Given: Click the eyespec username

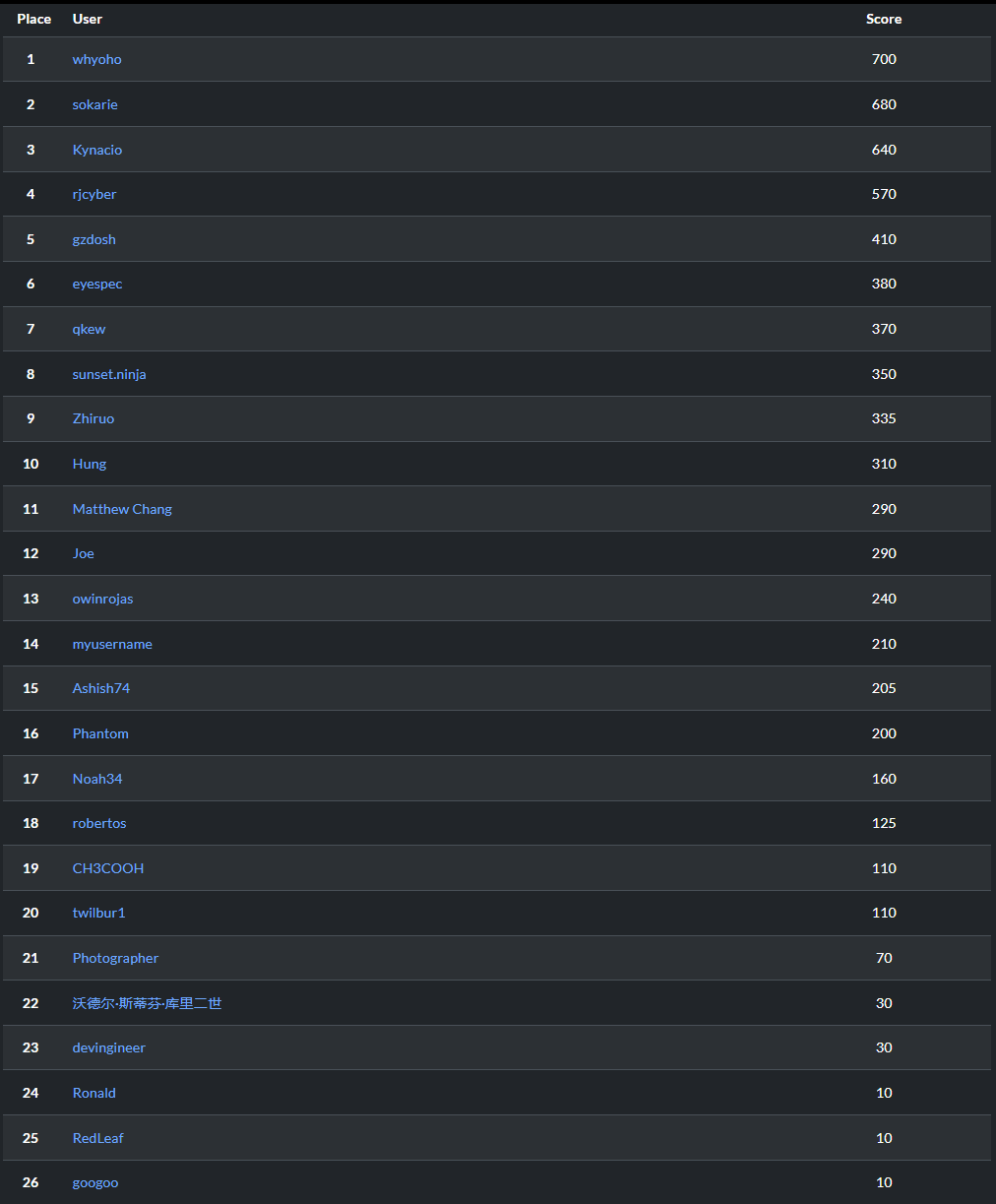Looking at the screenshot, I should click(x=97, y=284).
